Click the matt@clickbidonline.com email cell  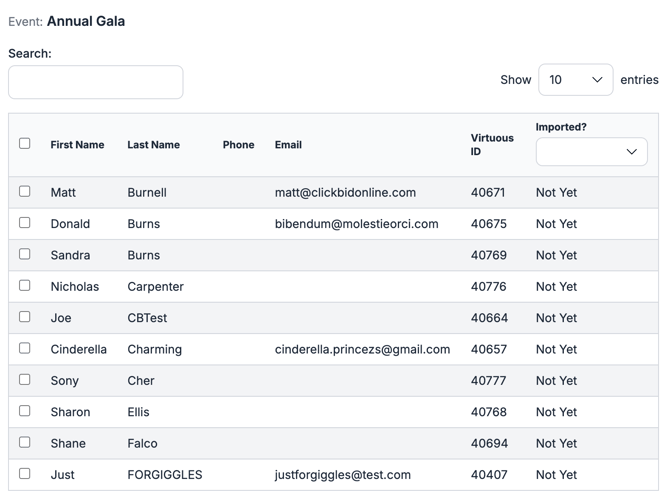coord(345,193)
